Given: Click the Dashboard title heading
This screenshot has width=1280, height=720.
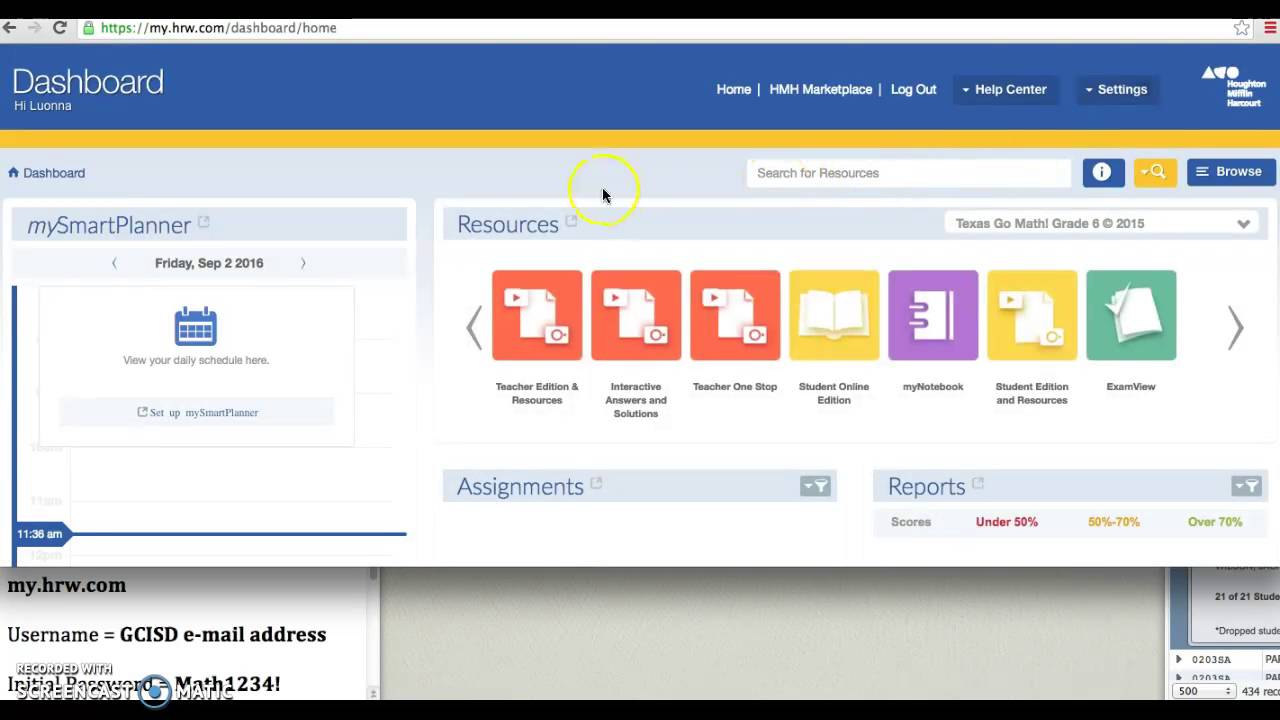Looking at the screenshot, I should 88,81.
